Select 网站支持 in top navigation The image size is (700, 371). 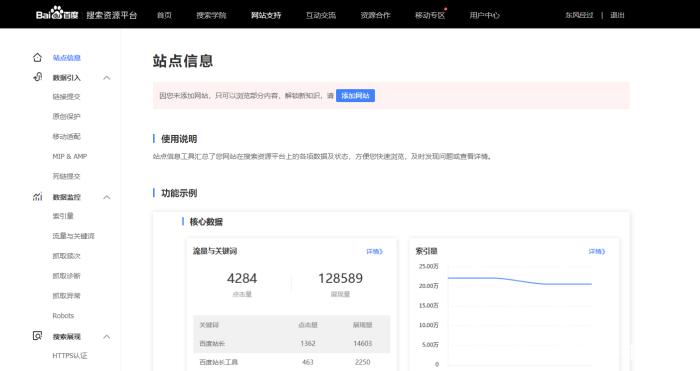tap(266, 15)
